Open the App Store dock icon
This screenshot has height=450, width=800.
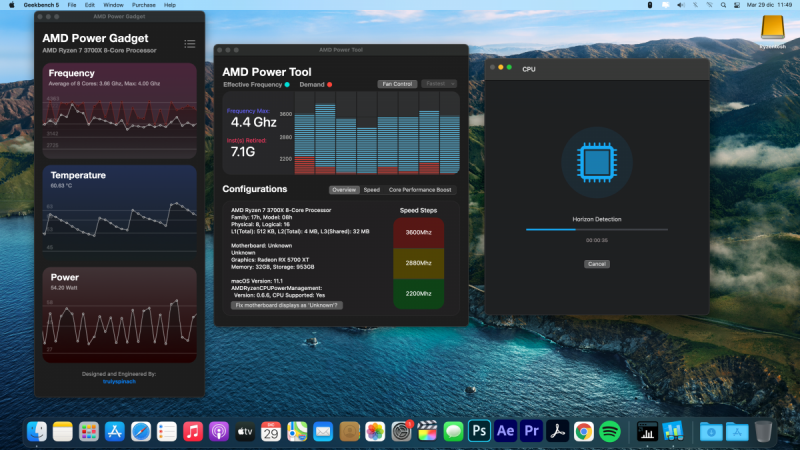[x=115, y=432]
